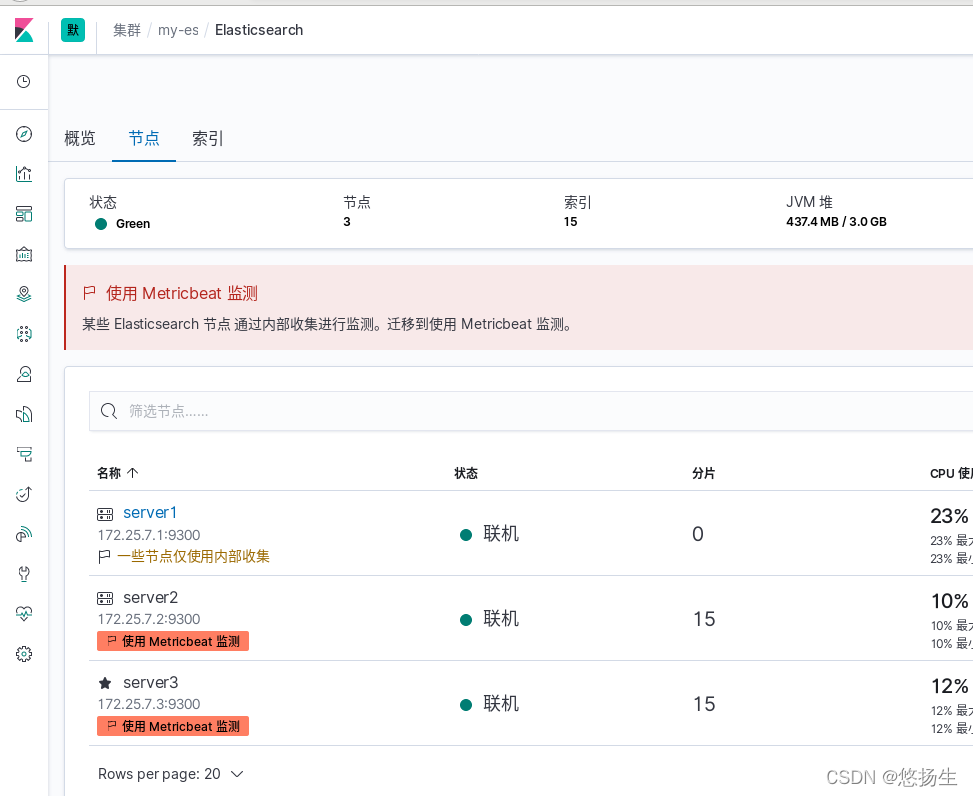Click shard count 0 for server1
The width and height of the screenshot is (973, 796).
click(698, 534)
